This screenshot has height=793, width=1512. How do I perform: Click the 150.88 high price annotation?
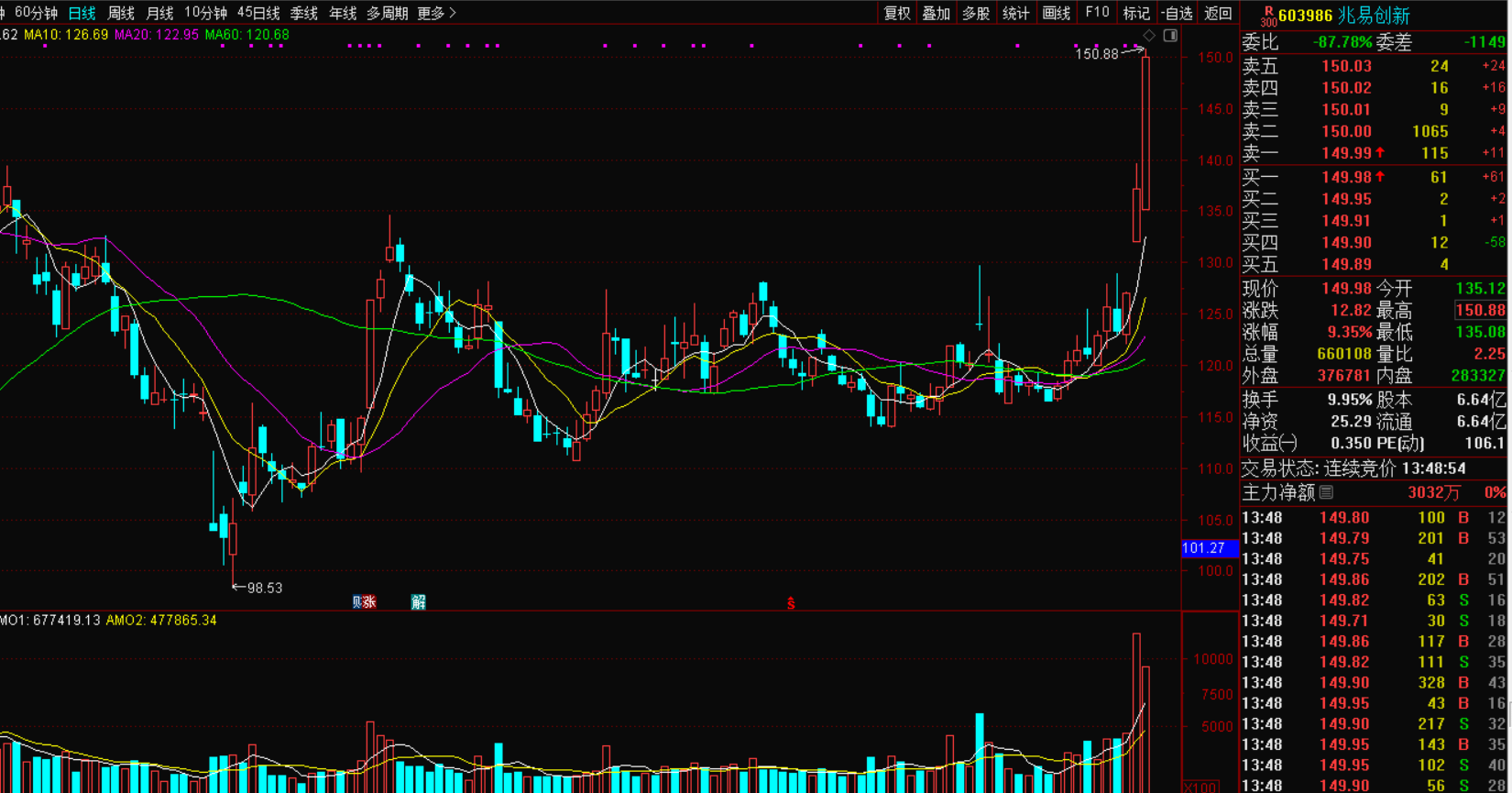pos(1097,54)
